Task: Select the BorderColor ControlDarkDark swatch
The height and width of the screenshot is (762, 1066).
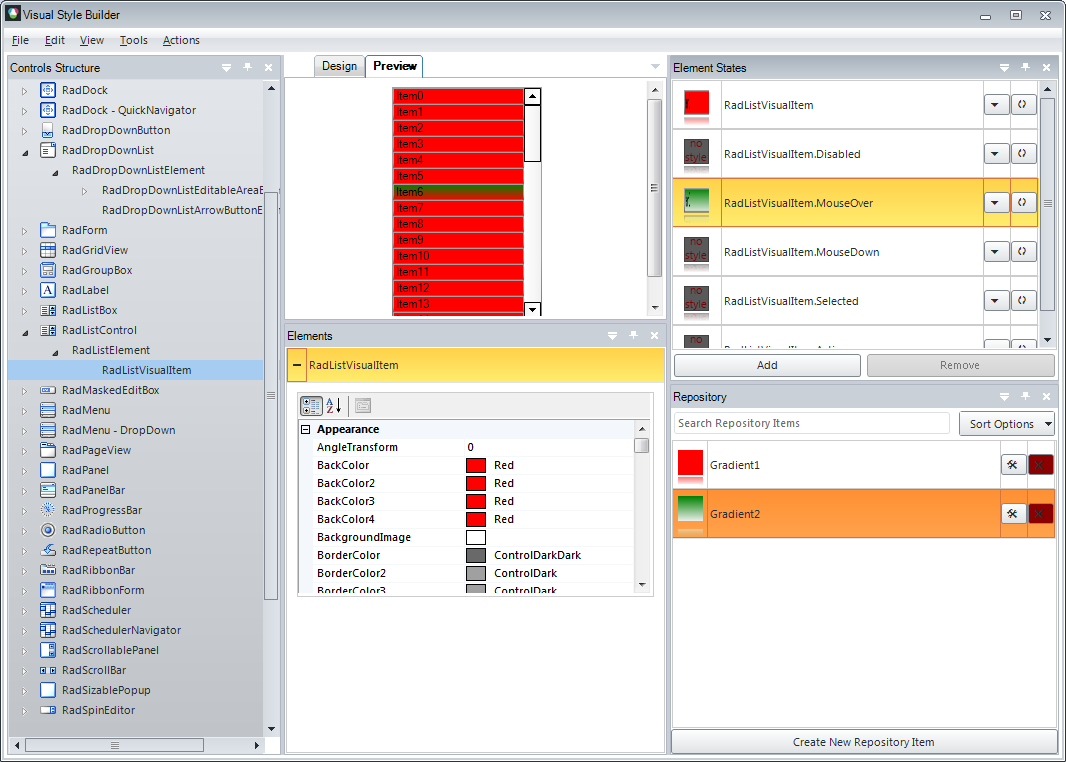Action: point(476,555)
